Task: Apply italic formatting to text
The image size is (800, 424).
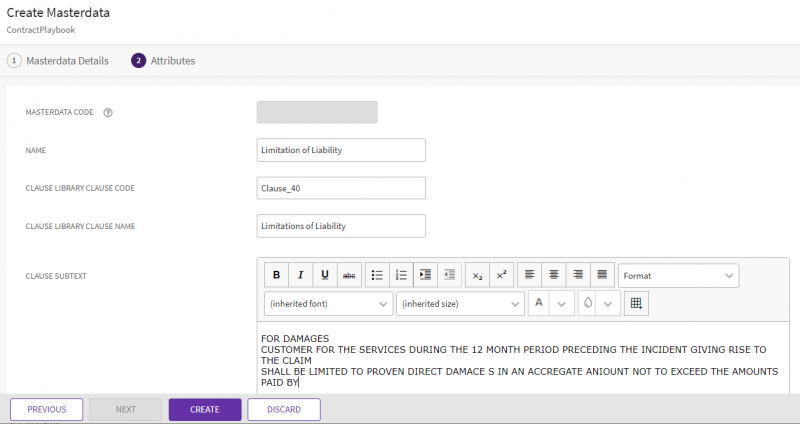Action: [300, 275]
